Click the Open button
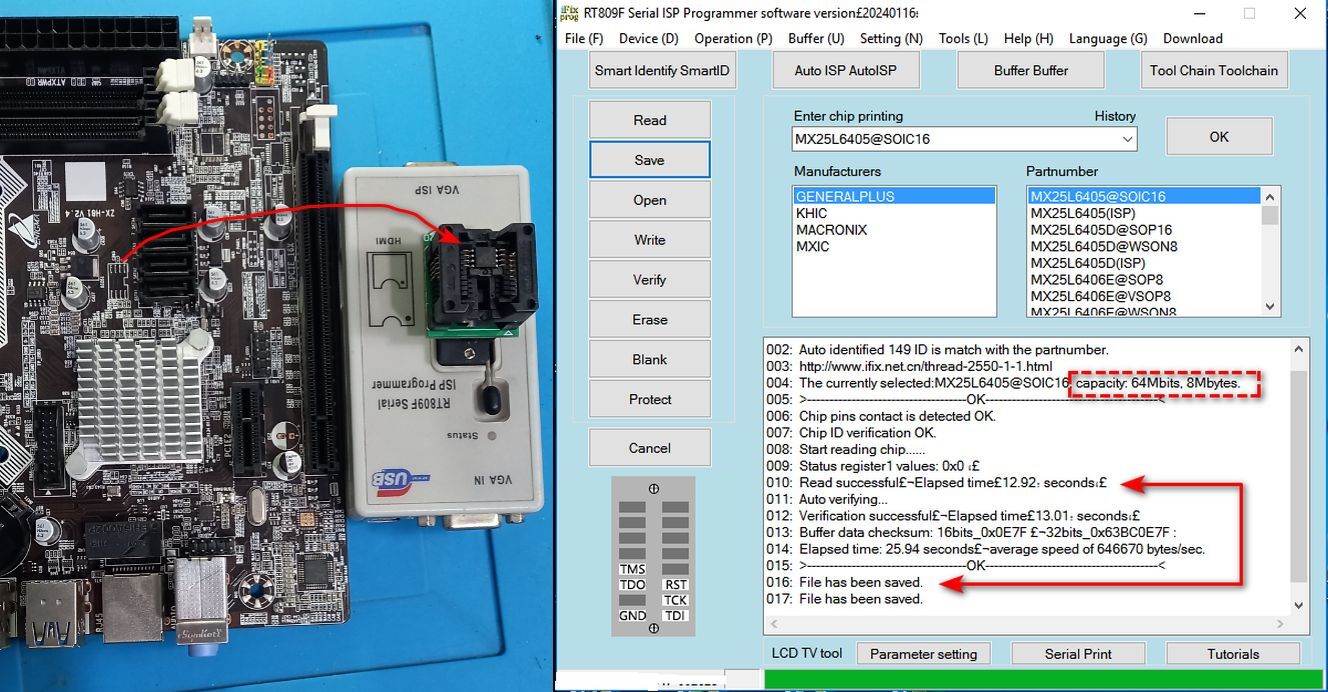Image resolution: width=1328 pixels, height=692 pixels. (650, 200)
